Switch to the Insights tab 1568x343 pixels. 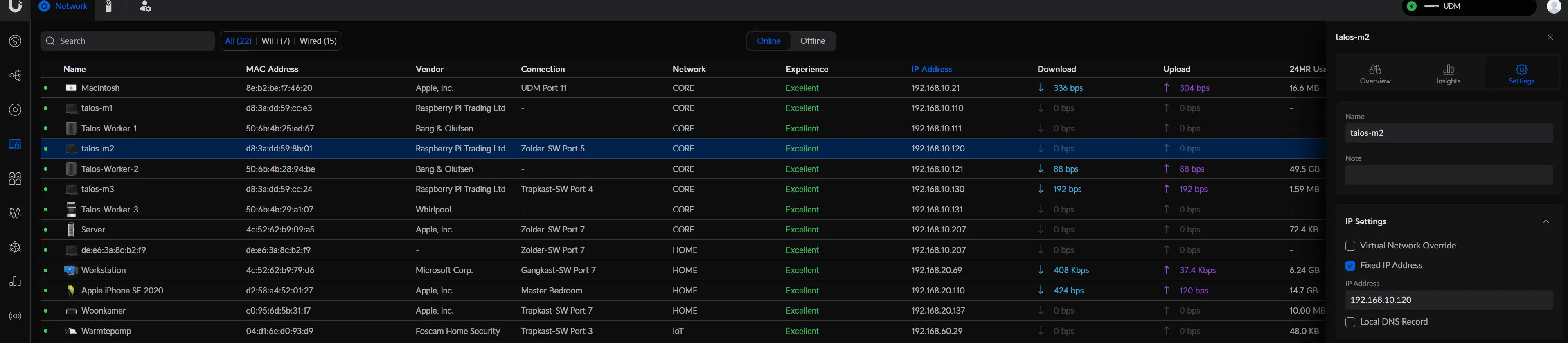click(1448, 74)
